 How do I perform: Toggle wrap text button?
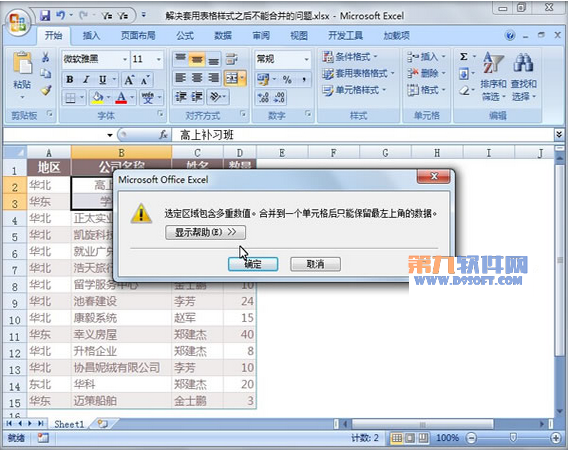click(231, 59)
